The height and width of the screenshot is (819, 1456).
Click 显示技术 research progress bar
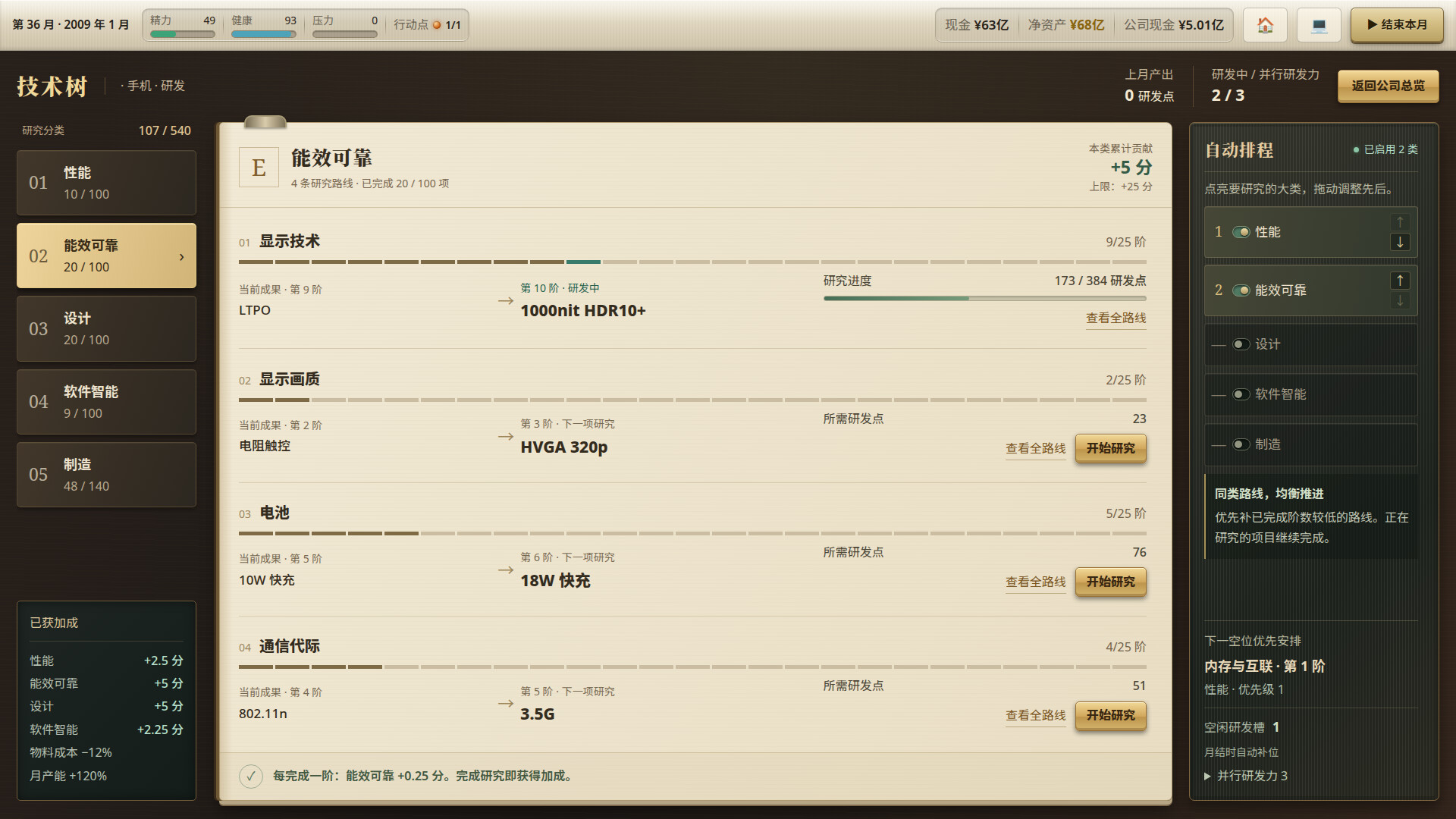coord(985,299)
